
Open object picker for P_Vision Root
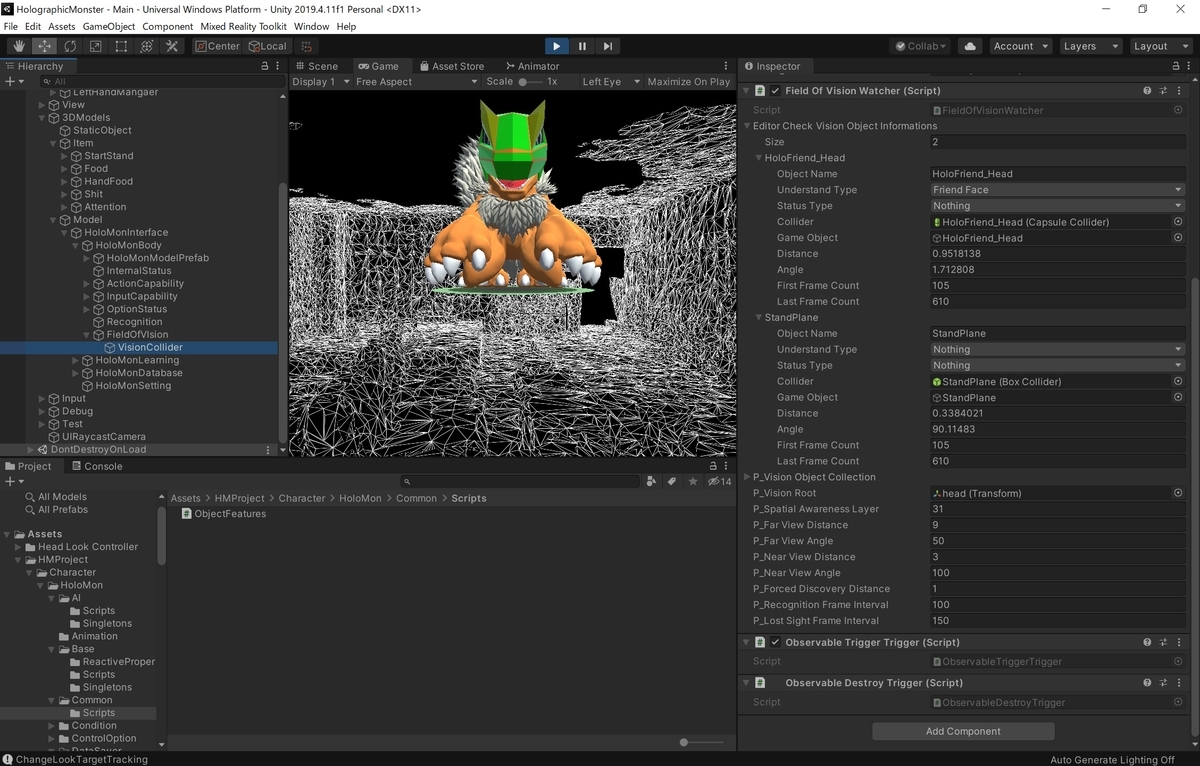(x=1178, y=493)
